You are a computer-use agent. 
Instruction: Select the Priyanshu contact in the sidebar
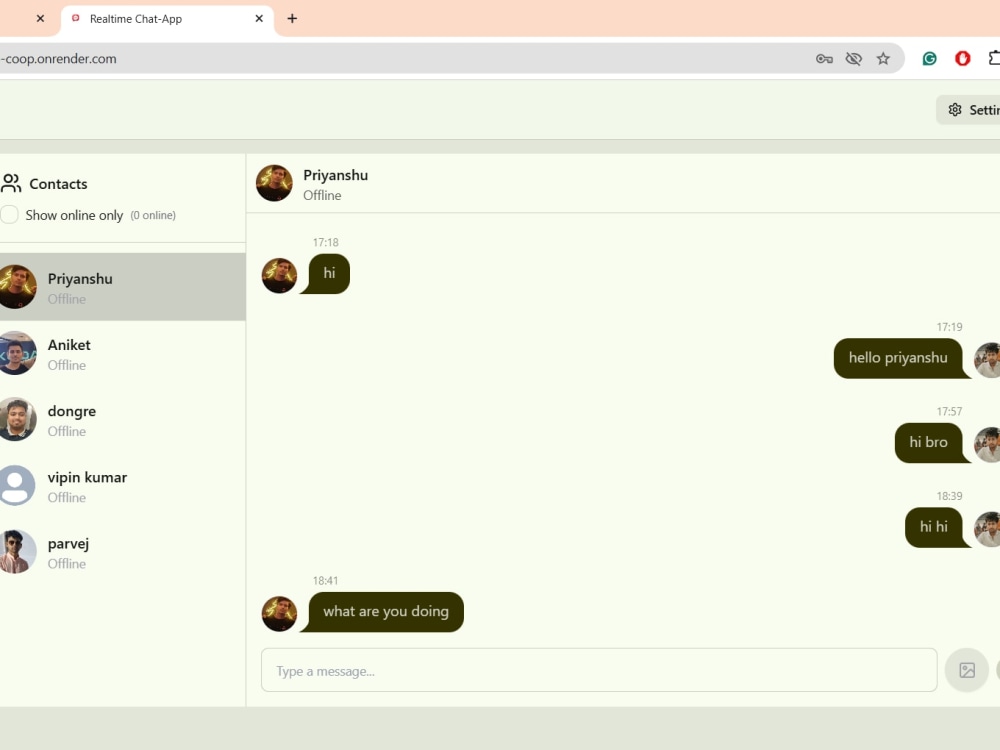pos(122,287)
